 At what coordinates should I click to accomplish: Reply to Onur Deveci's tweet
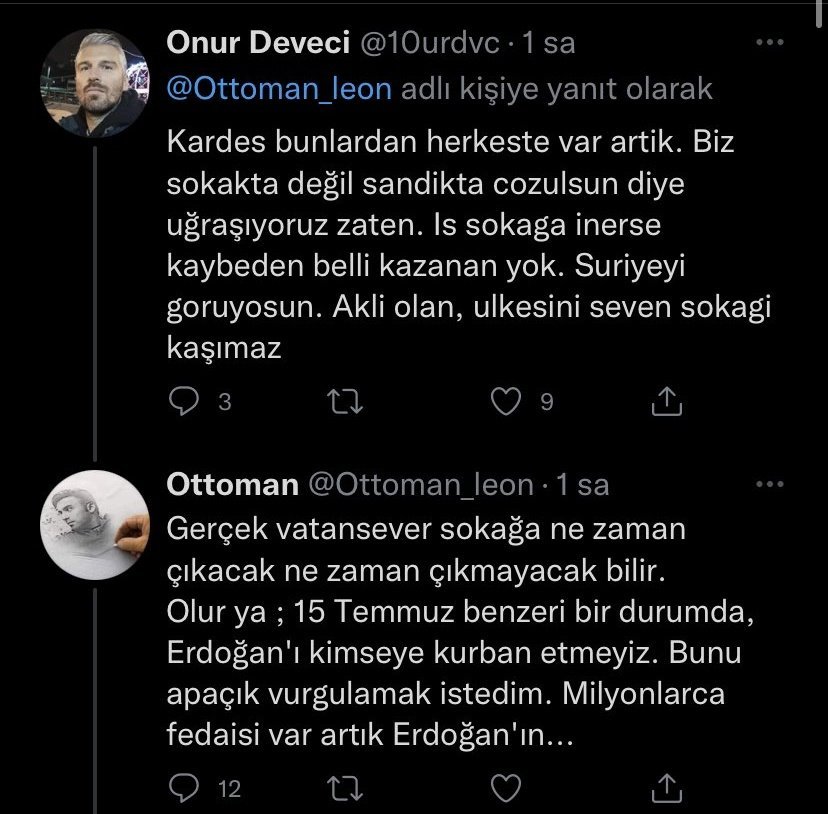pos(184,402)
